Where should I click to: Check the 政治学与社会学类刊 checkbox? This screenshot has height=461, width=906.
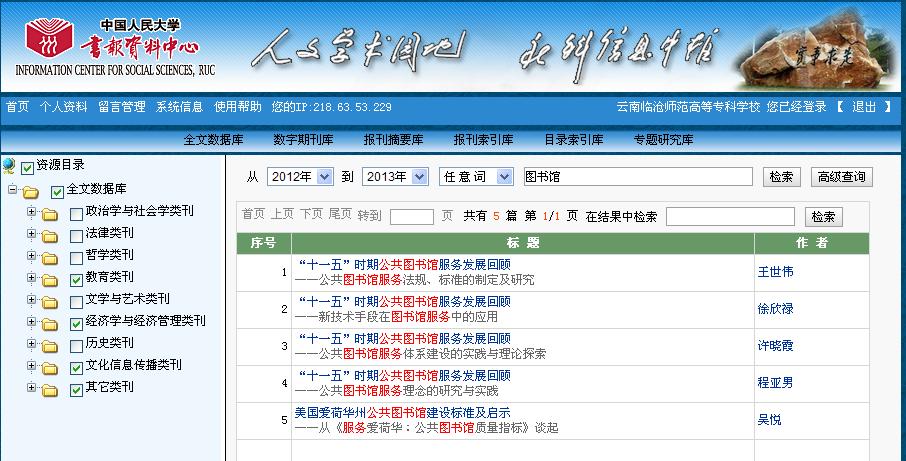[x=77, y=212]
